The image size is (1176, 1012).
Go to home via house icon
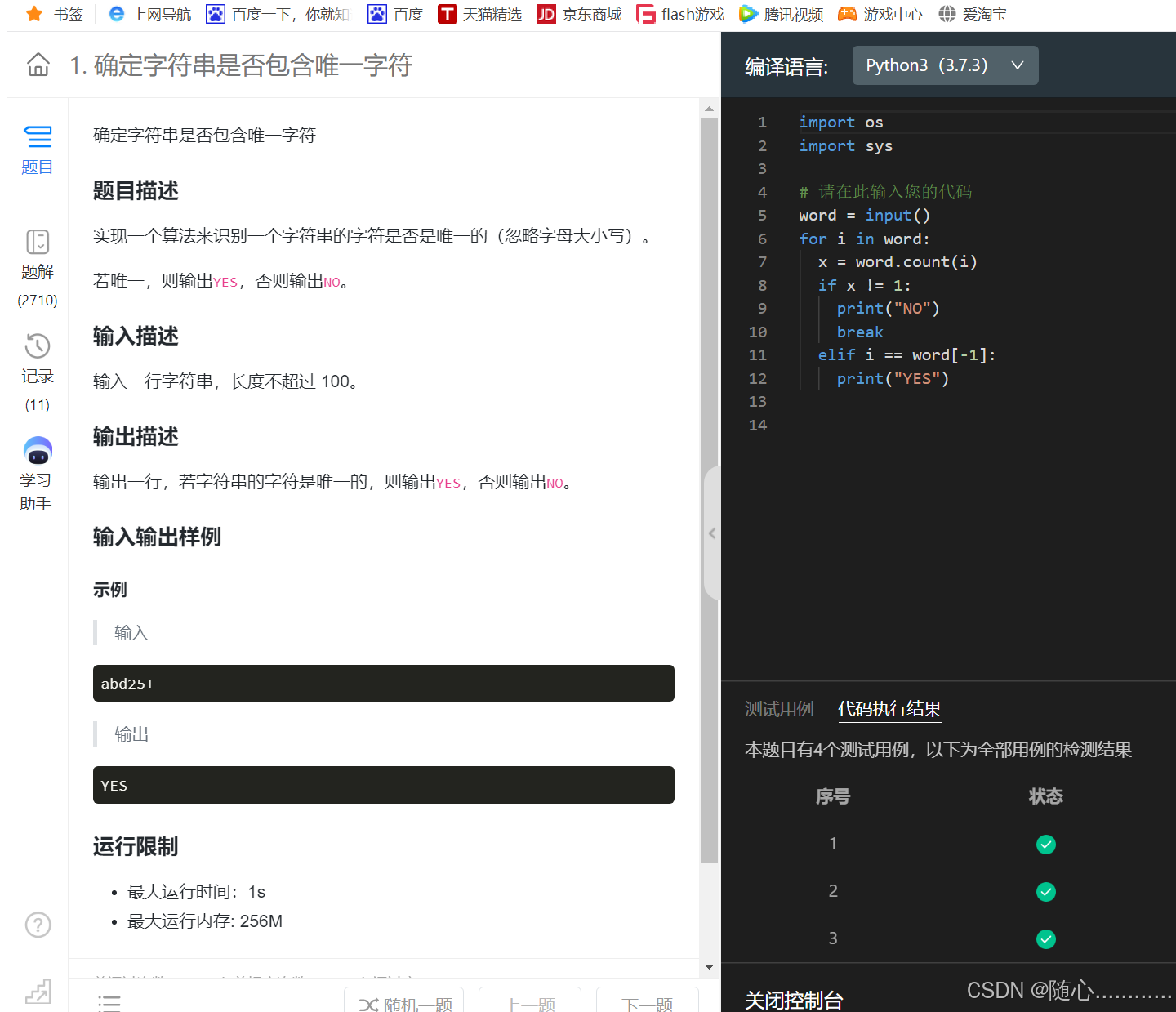[x=38, y=65]
